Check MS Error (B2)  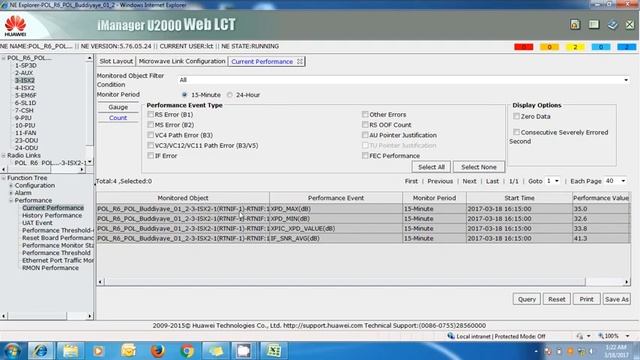point(151,124)
